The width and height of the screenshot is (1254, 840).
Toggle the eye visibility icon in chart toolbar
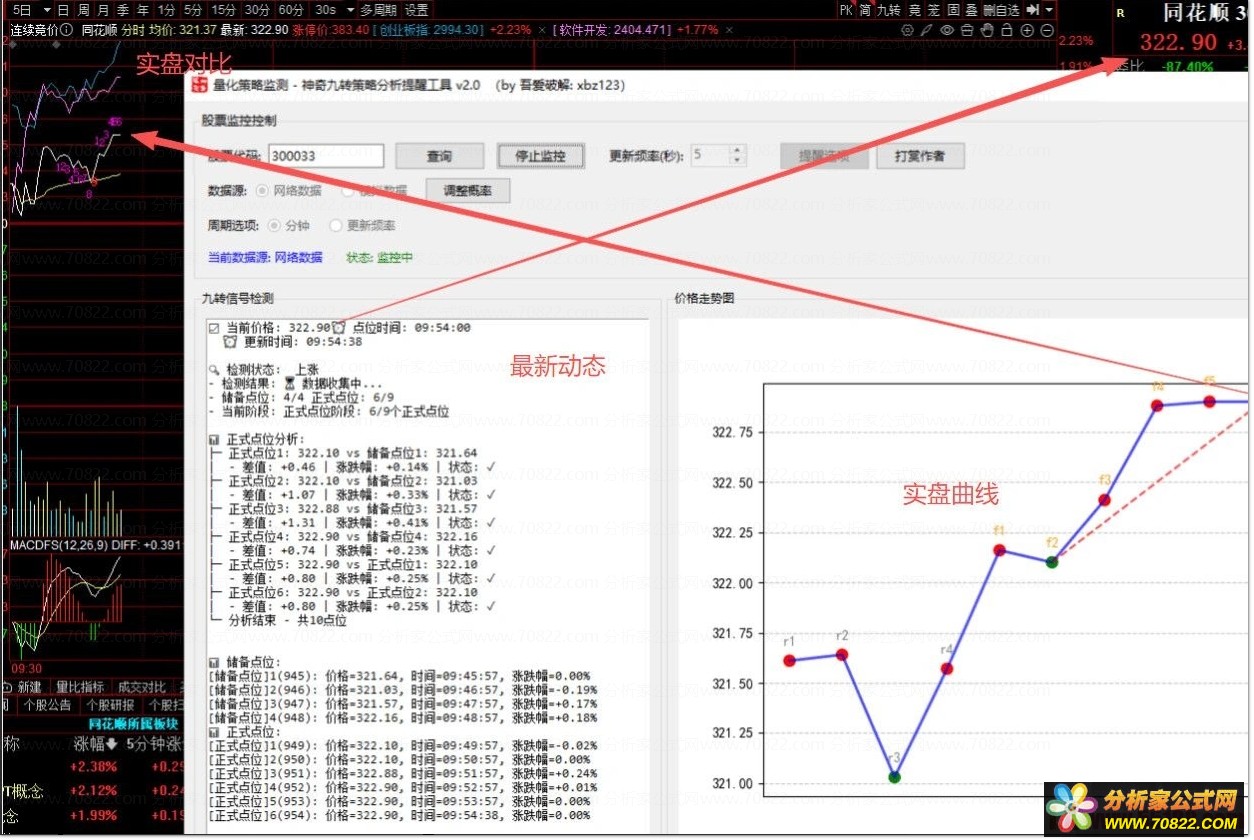click(947, 30)
